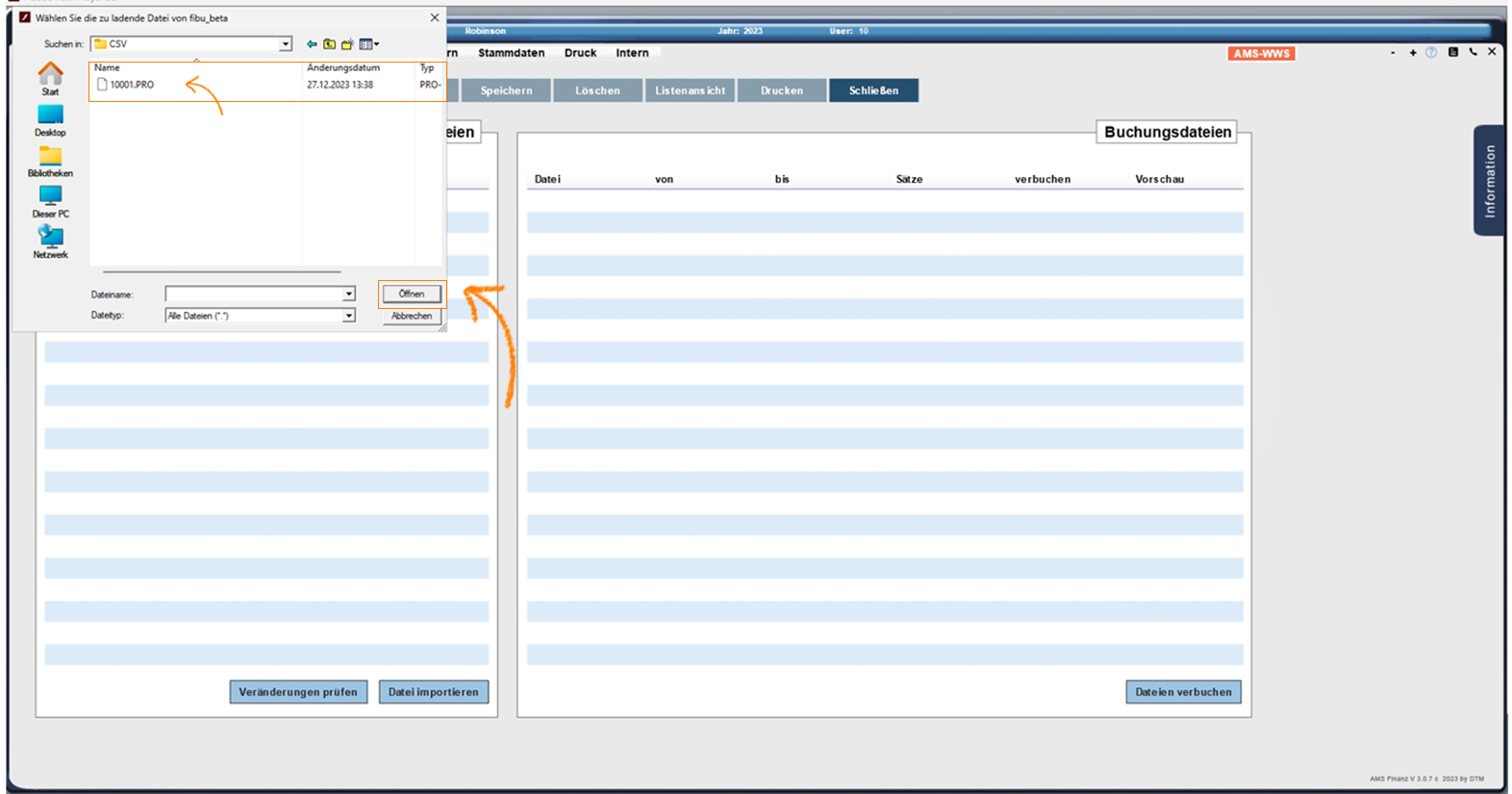Expand the Dateiname dropdown list
Screen dimensions: 1512x794
349,295
